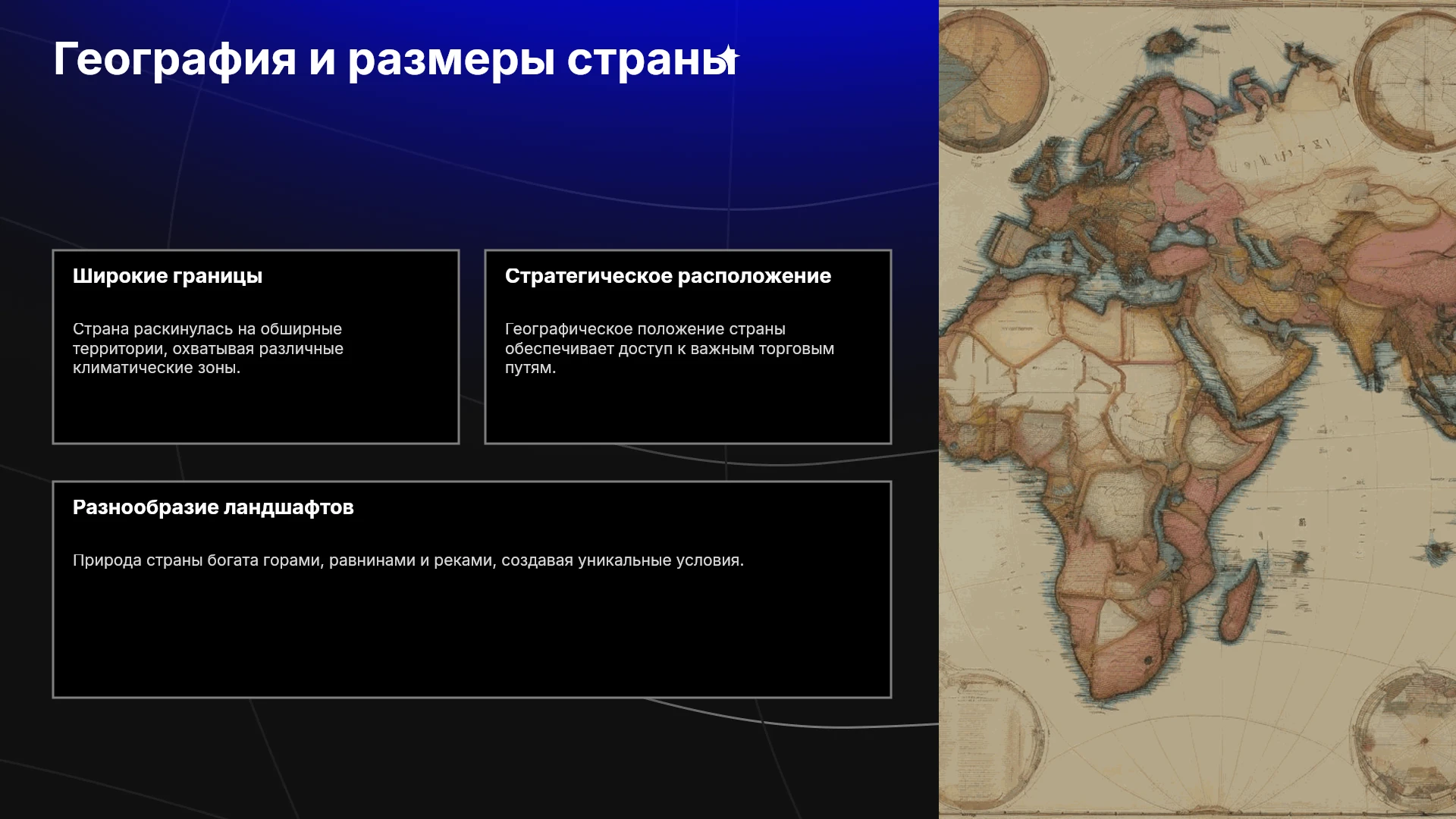Click the Arabian Peninsula on the map

(x=1244, y=349)
